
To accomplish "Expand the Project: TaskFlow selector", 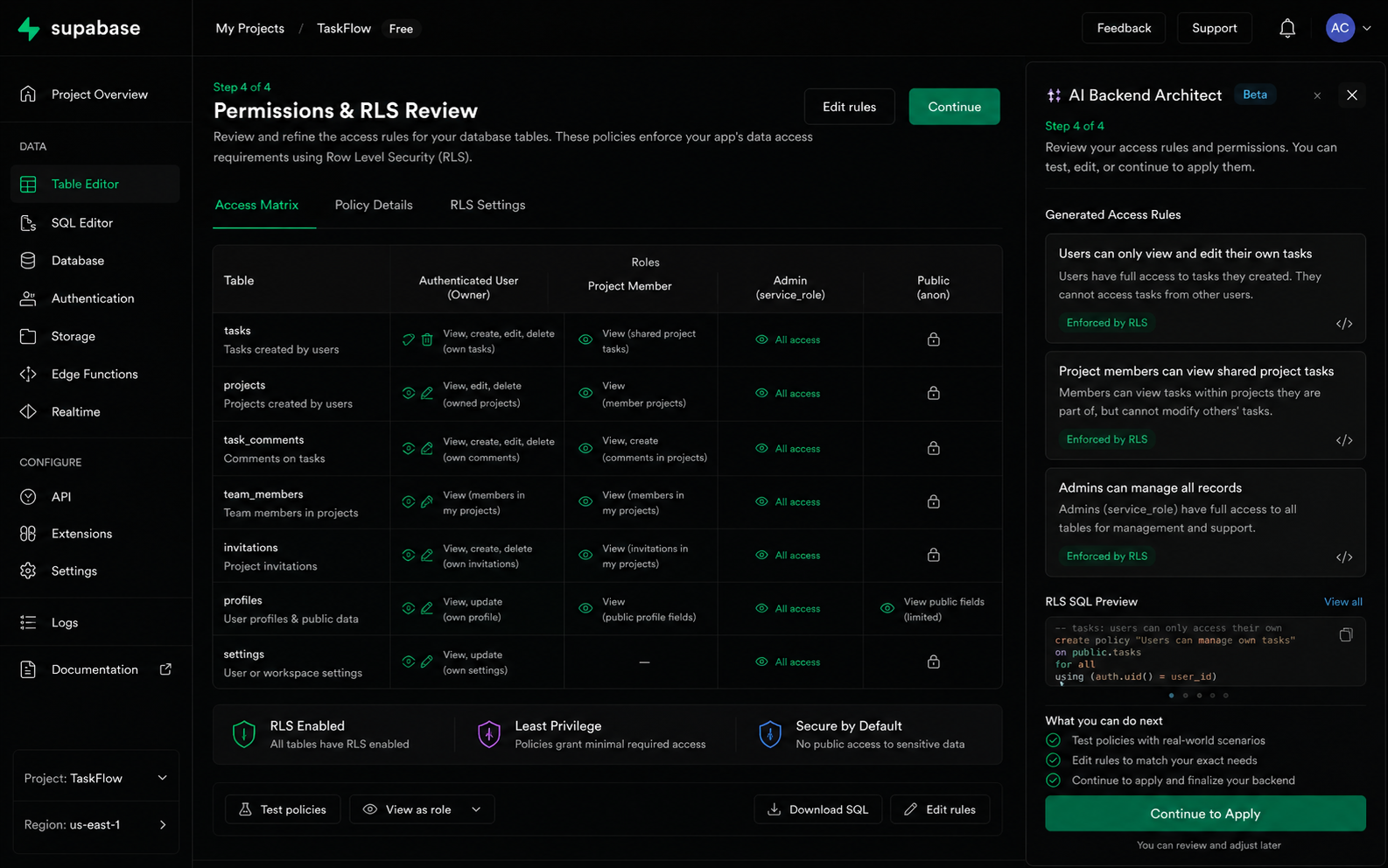I will [96, 778].
